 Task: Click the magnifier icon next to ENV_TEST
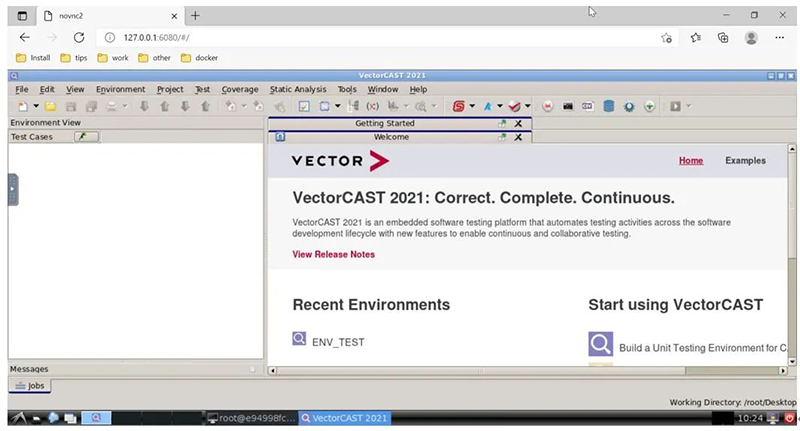[299, 339]
